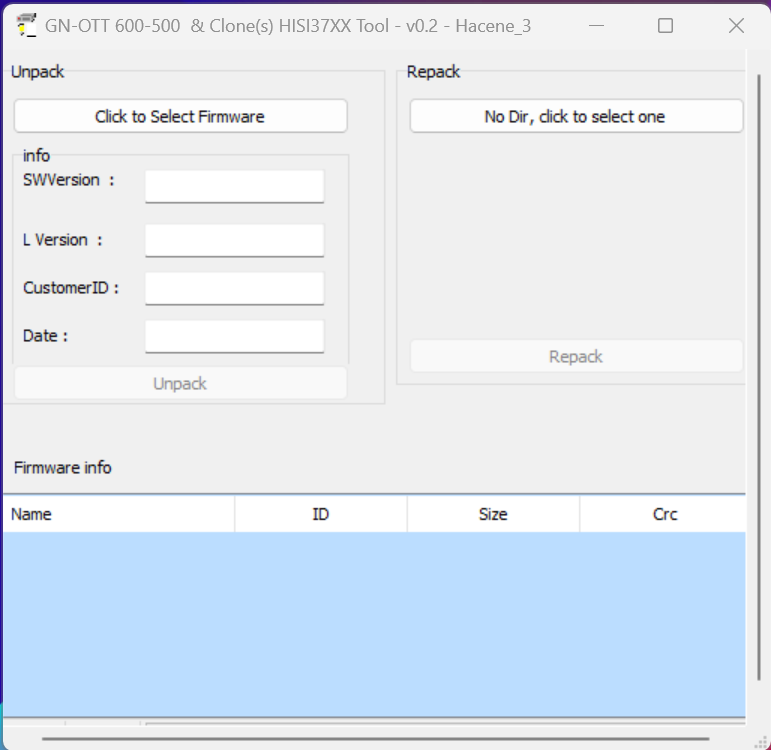Select the CustomerID input box

click(x=234, y=288)
